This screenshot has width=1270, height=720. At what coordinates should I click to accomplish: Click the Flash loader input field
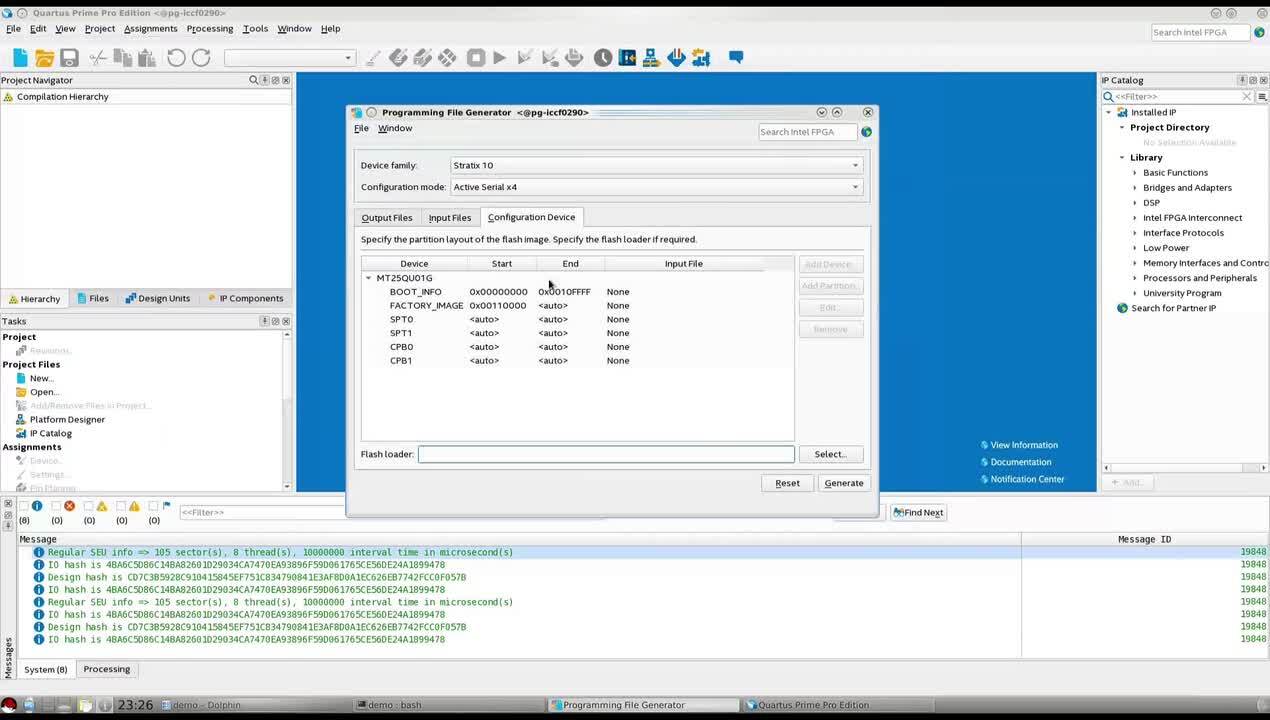click(605, 454)
